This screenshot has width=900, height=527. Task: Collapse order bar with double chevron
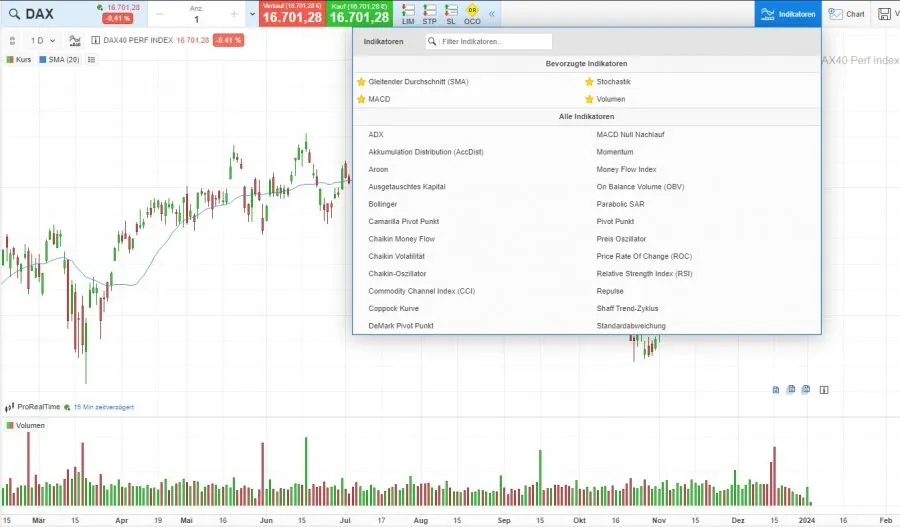[492, 14]
